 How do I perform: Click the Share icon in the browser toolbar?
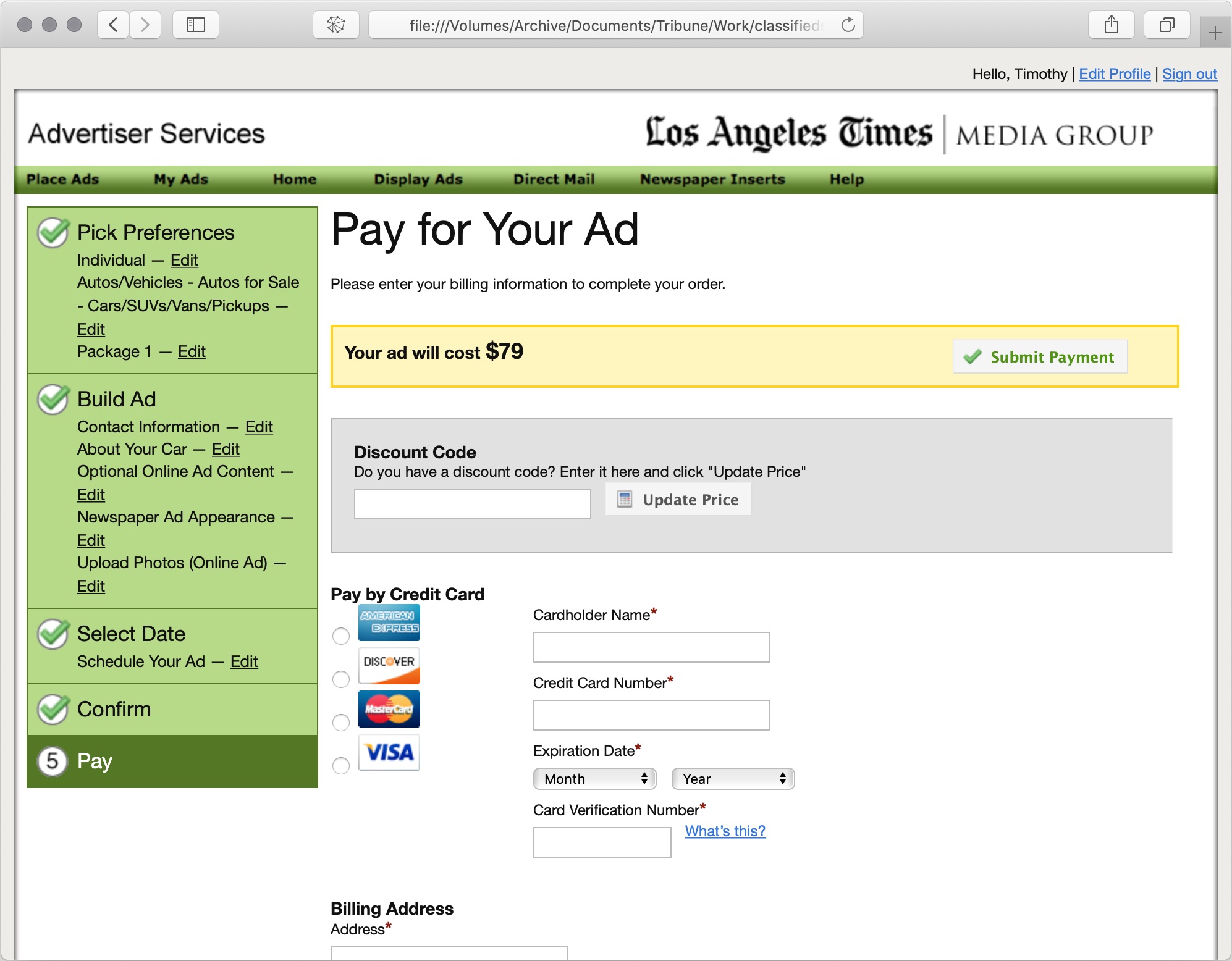(x=1112, y=25)
